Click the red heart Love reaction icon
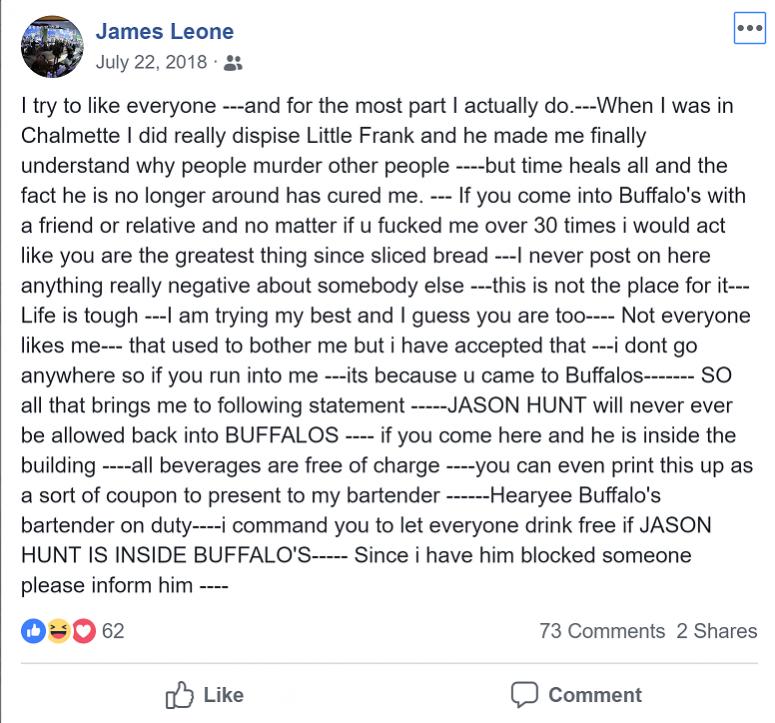This screenshot has width=775, height=723. [x=82, y=631]
